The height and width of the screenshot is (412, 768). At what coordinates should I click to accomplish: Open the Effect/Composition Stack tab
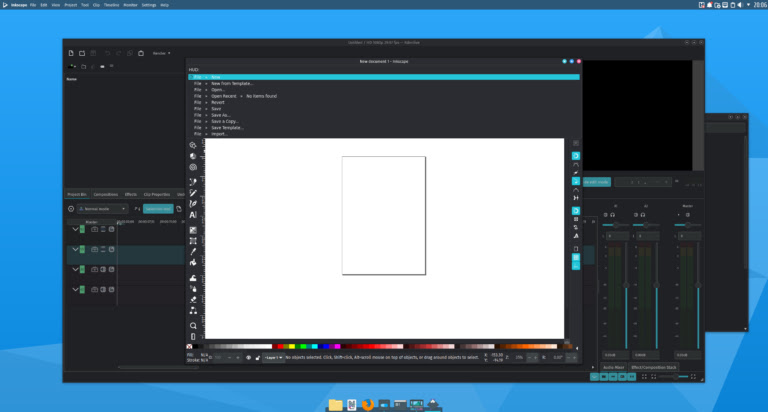(654, 367)
